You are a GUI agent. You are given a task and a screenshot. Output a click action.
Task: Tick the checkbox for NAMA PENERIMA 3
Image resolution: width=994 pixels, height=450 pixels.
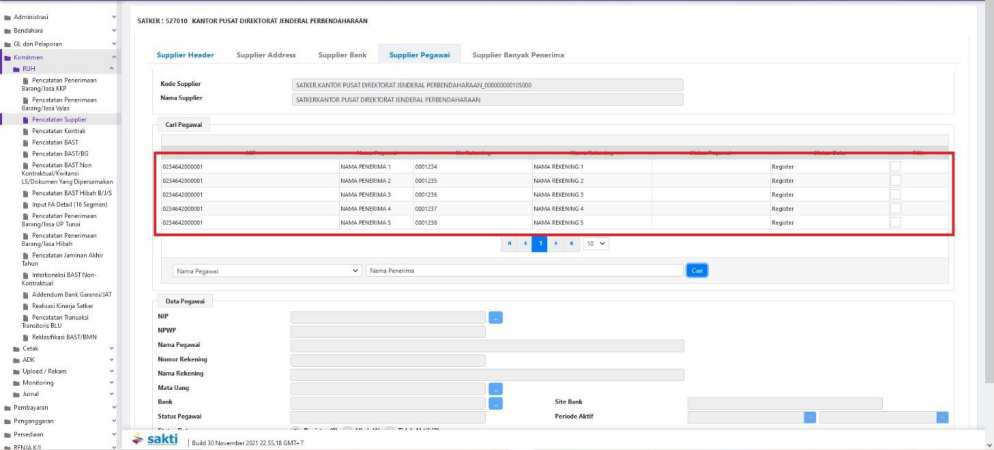pos(895,194)
